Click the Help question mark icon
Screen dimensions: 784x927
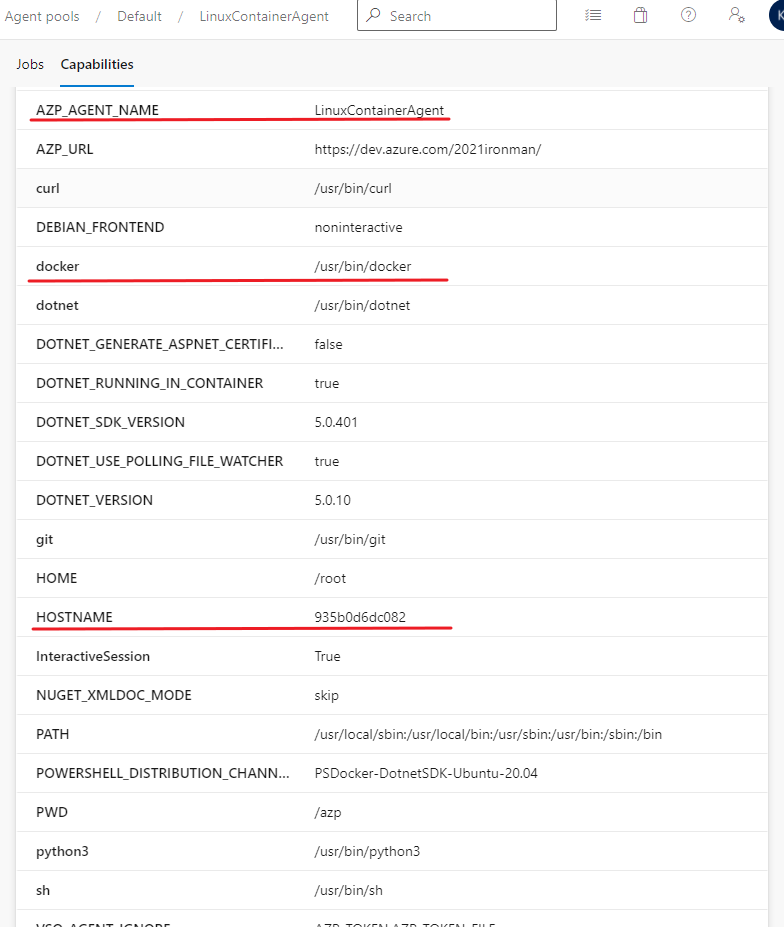(x=688, y=16)
